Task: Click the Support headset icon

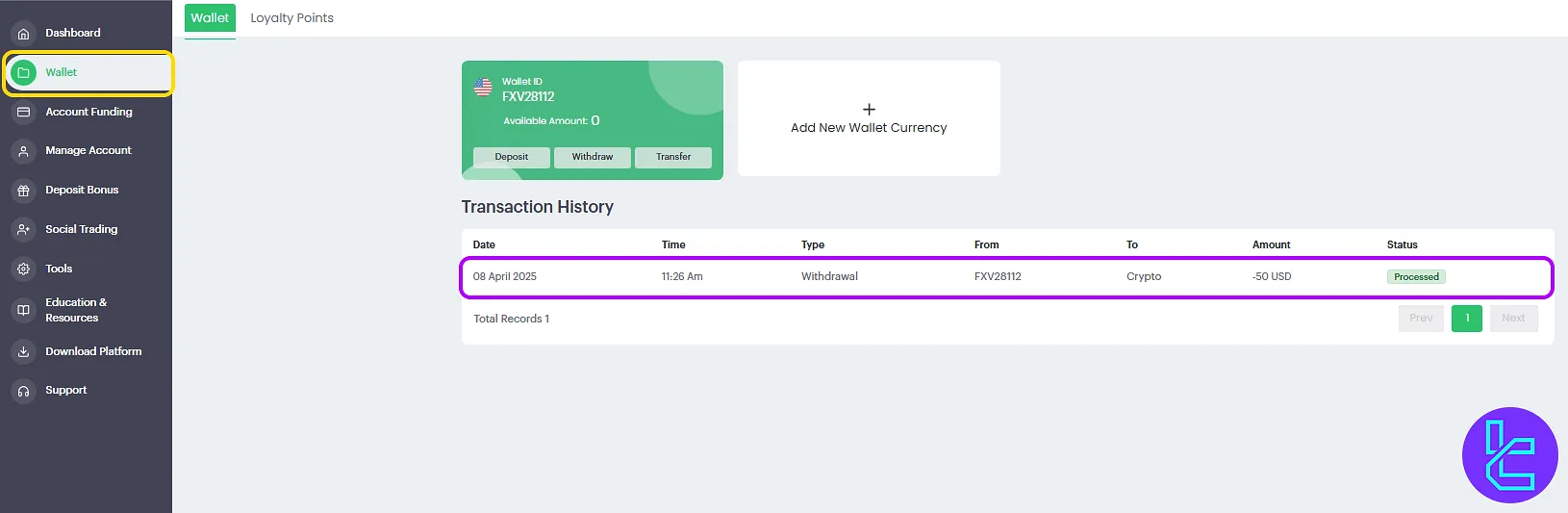Action: (23, 391)
